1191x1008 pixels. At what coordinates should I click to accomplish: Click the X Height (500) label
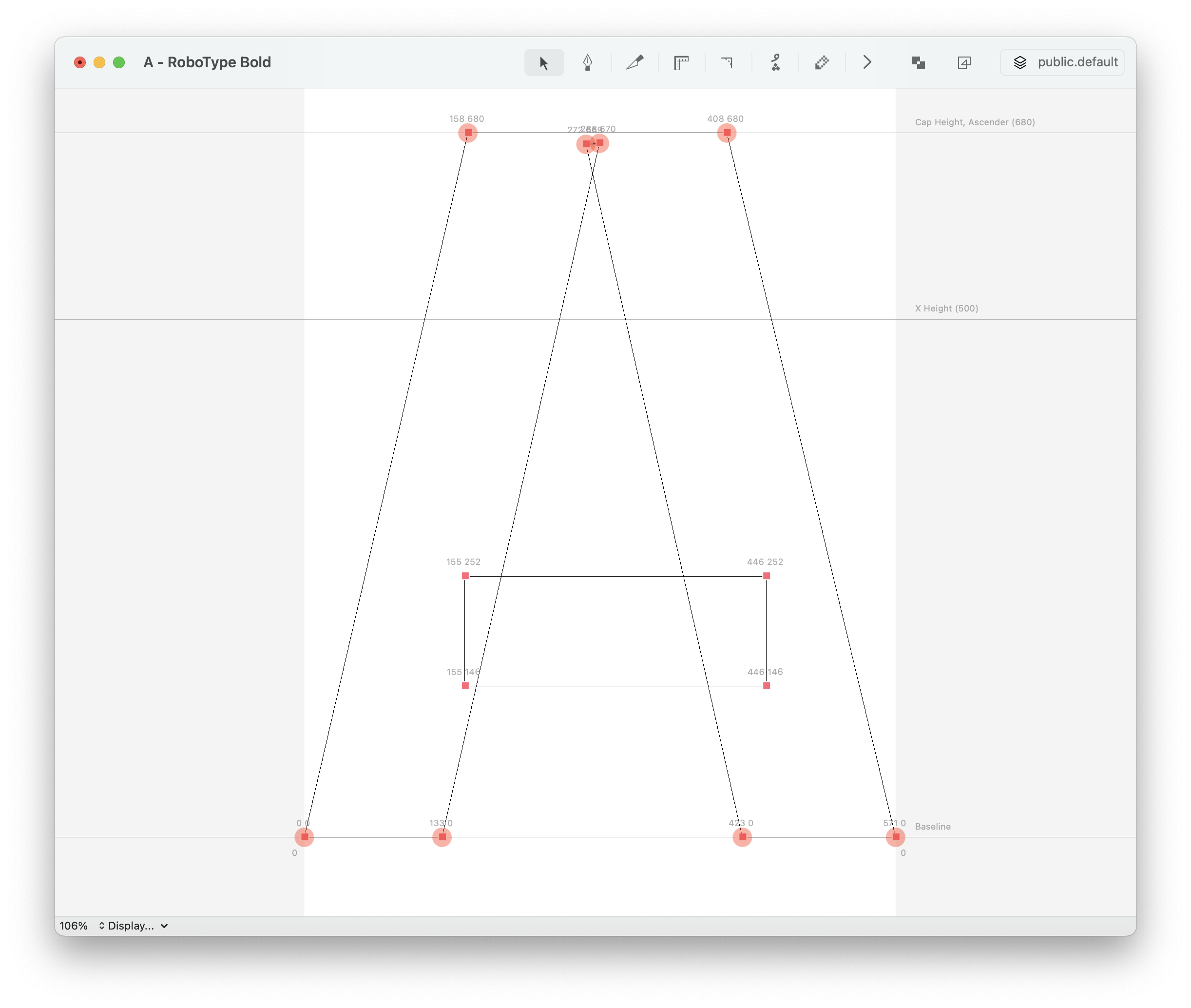click(946, 309)
